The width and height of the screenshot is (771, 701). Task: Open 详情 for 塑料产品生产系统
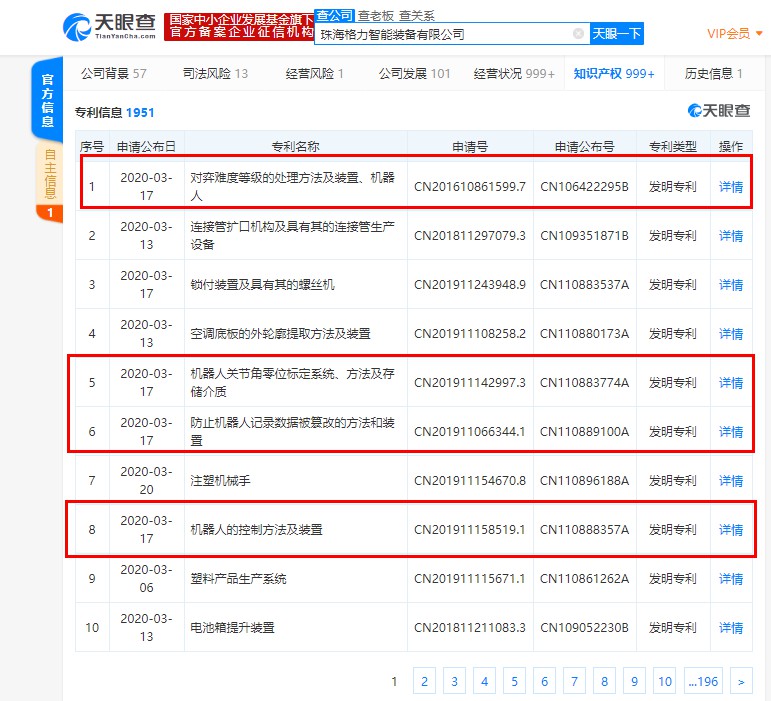point(731,579)
